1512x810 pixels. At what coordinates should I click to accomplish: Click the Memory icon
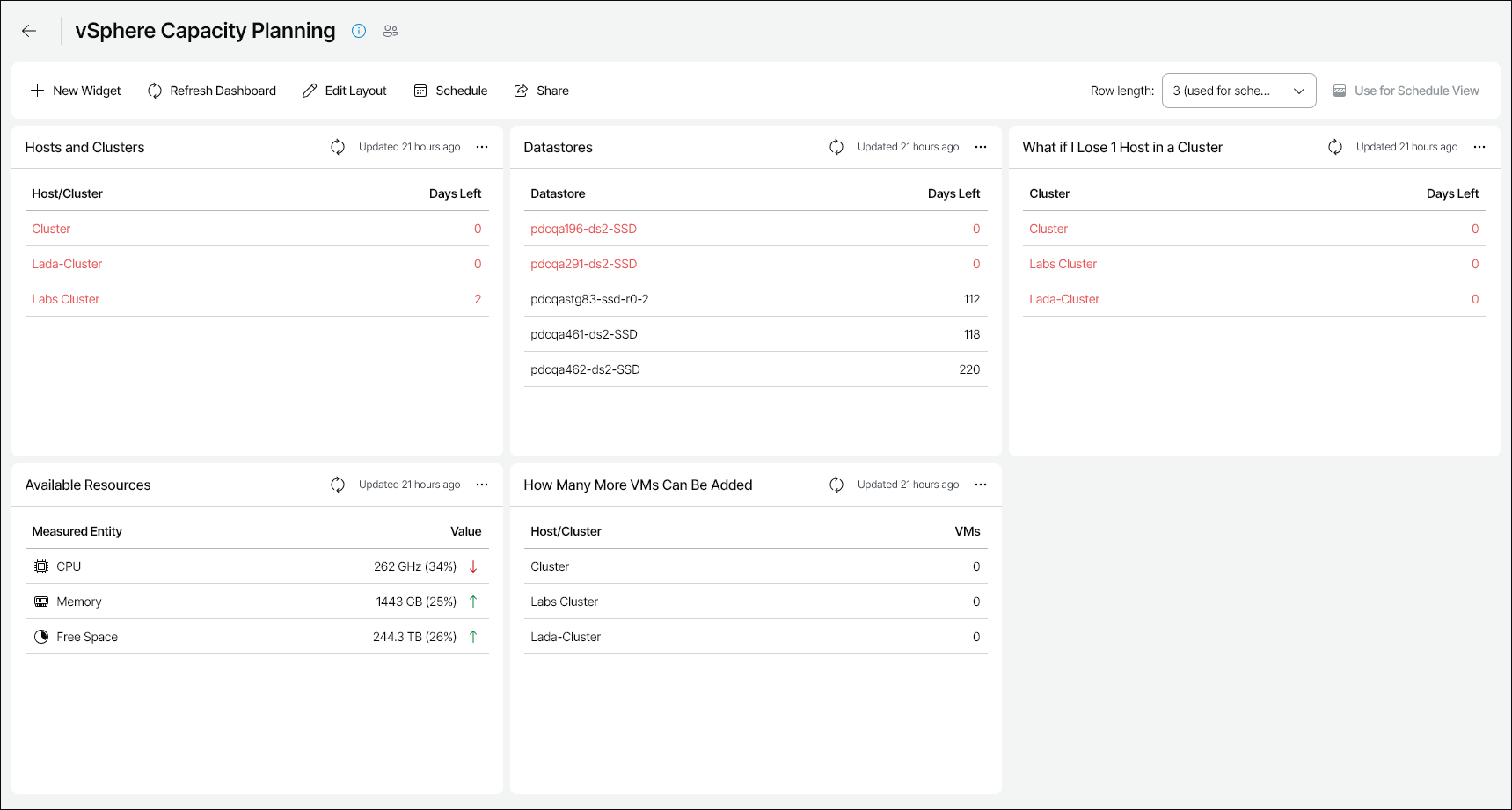point(41,602)
